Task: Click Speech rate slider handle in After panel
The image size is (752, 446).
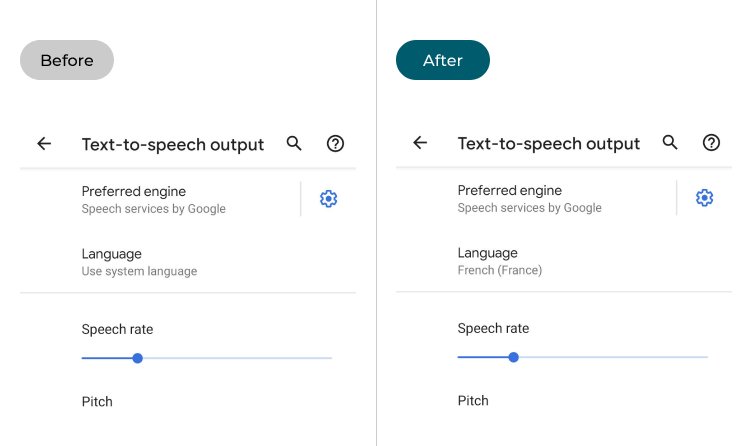Action: pos(513,357)
